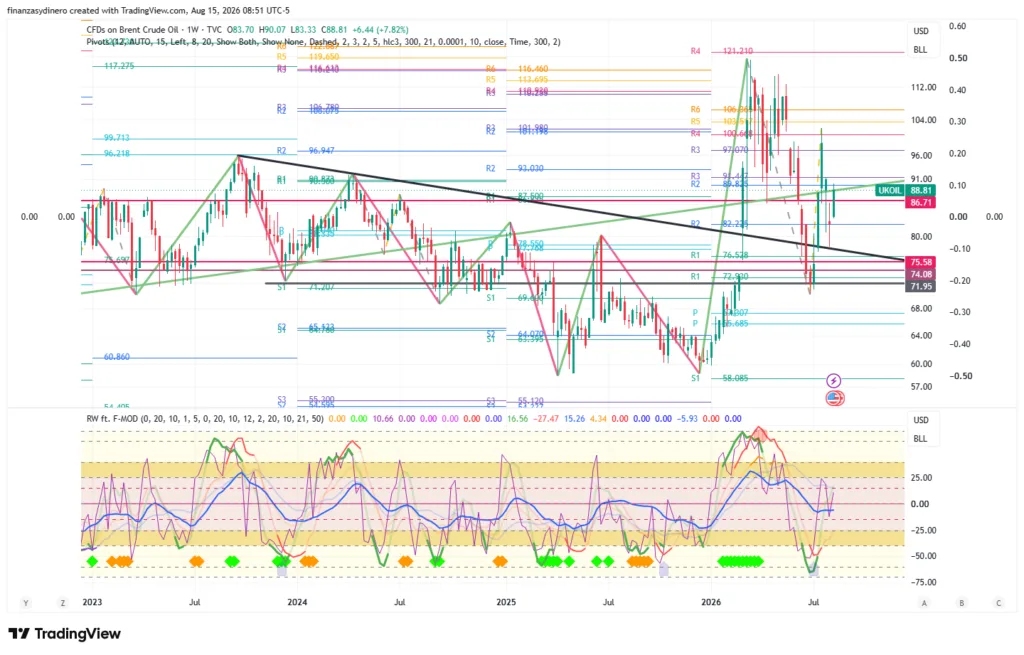The width and height of the screenshot is (1024, 655).
Task: Click the CFDs on Brent Crude Oil title
Action: click(133, 30)
